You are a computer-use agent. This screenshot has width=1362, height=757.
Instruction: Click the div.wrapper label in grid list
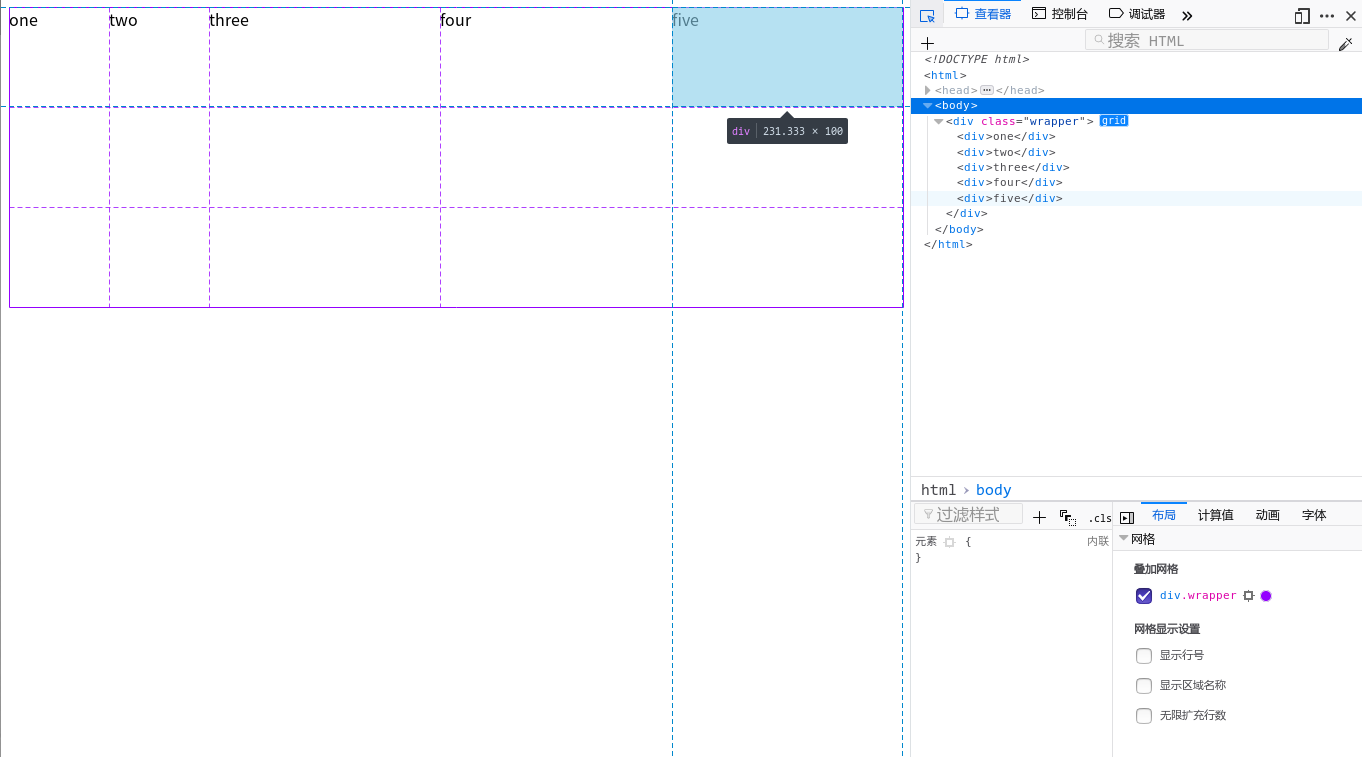(x=1198, y=596)
